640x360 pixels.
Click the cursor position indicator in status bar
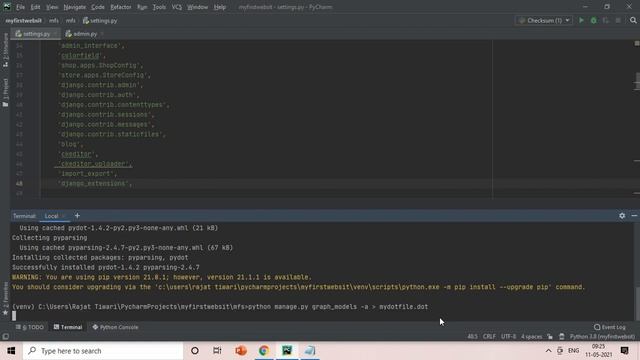coord(472,337)
